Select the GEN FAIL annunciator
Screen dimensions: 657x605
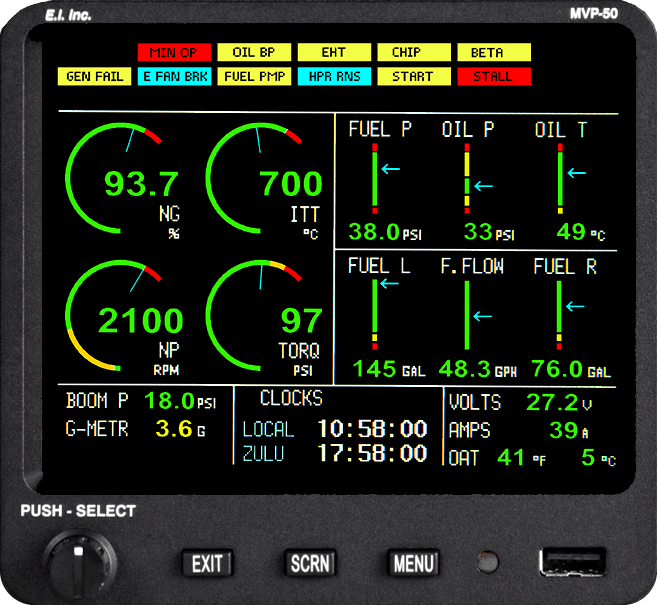pyautogui.click(x=94, y=77)
